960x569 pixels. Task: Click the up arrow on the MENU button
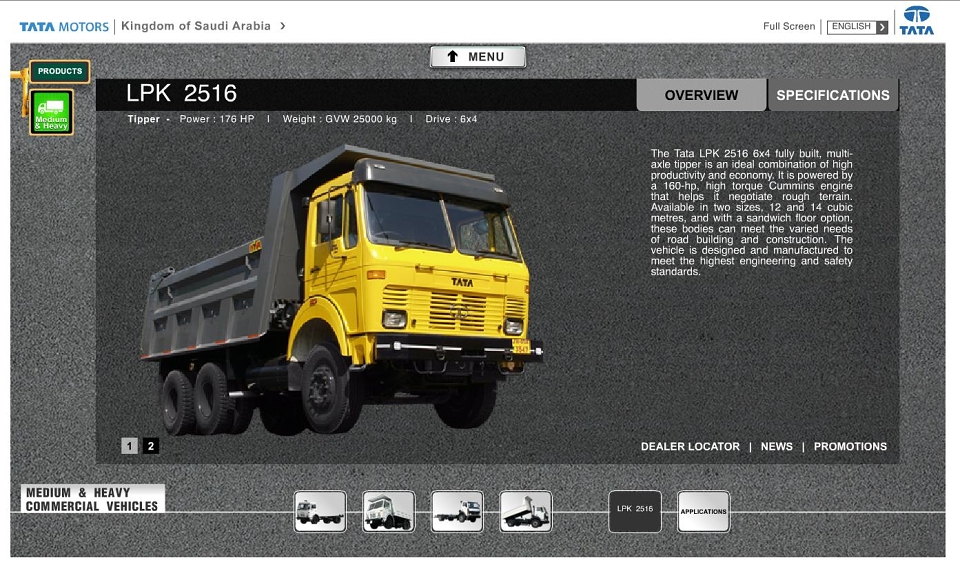point(452,56)
